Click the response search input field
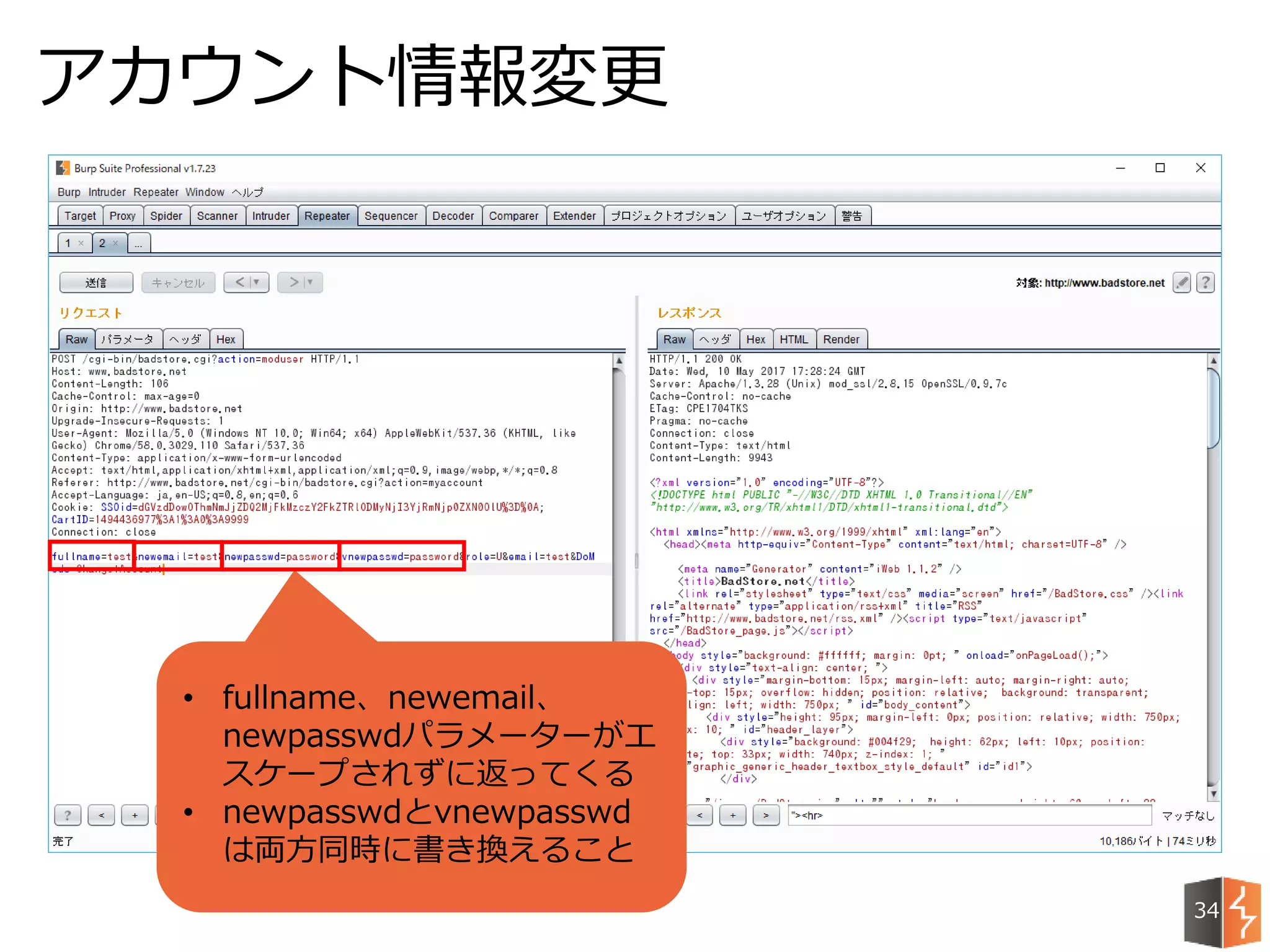The image size is (1270, 952). [969, 815]
